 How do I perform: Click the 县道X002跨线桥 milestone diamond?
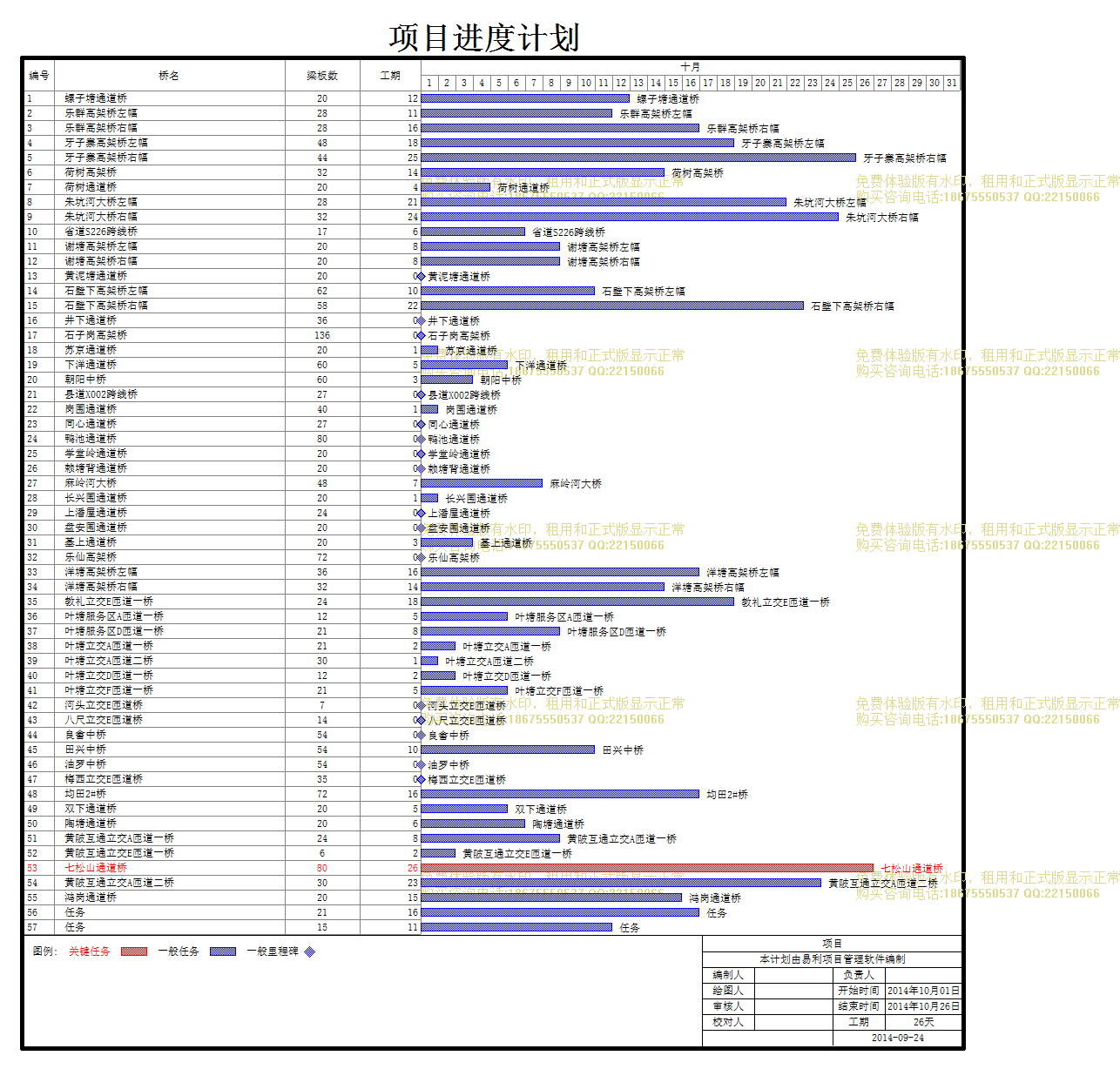point(422,394)
